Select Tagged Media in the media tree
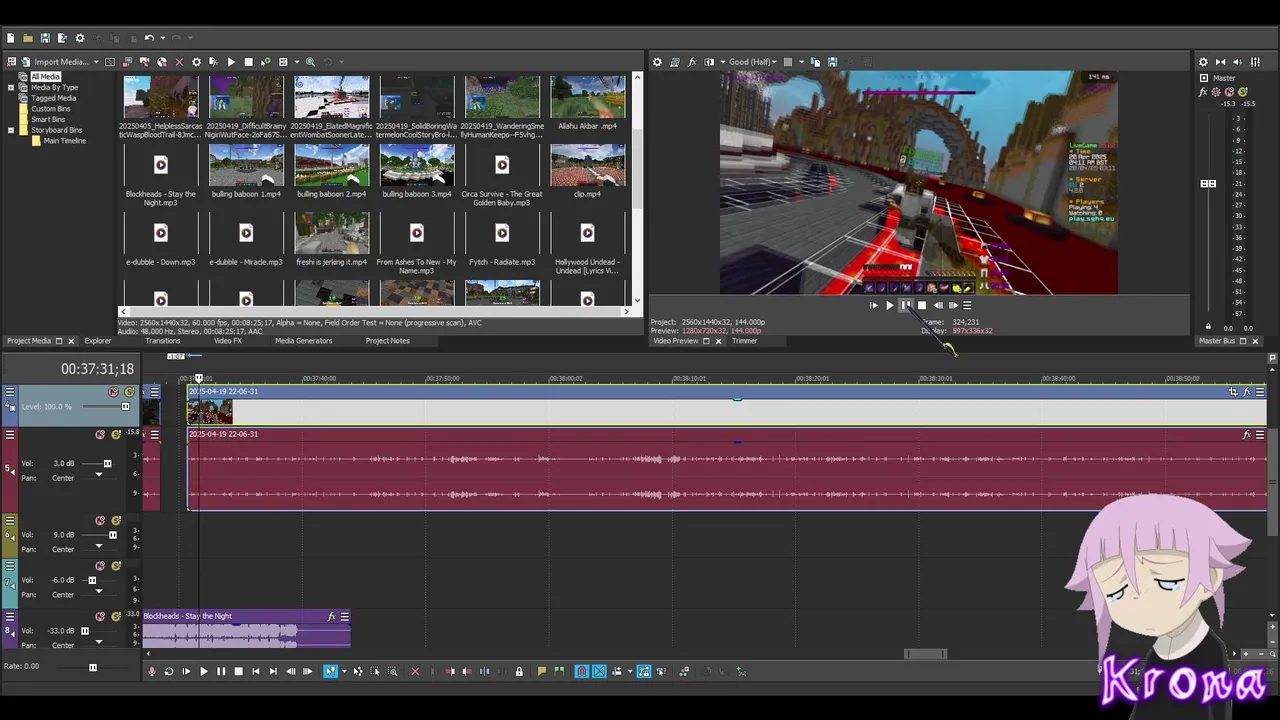 (x=53, y=98)
